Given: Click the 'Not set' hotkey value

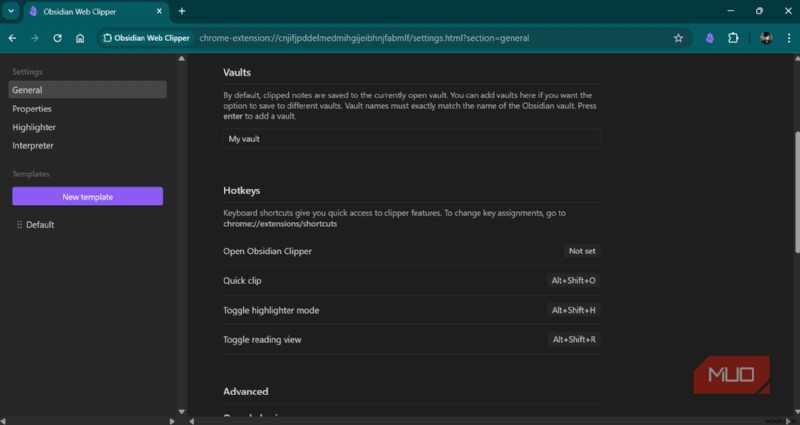Looking at the screenshot, I should point(582,251).
